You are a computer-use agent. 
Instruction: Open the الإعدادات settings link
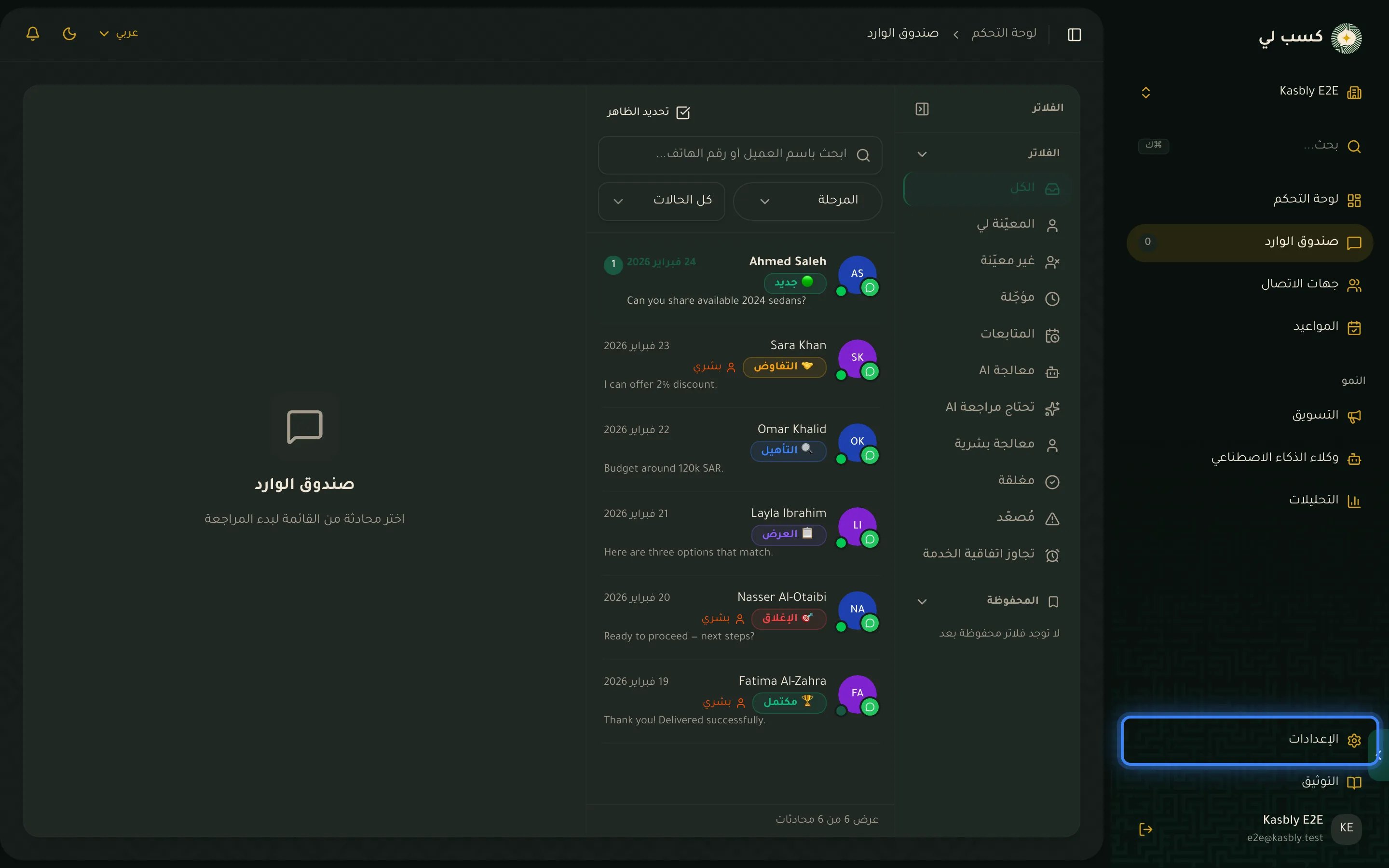pos(1249,740)
